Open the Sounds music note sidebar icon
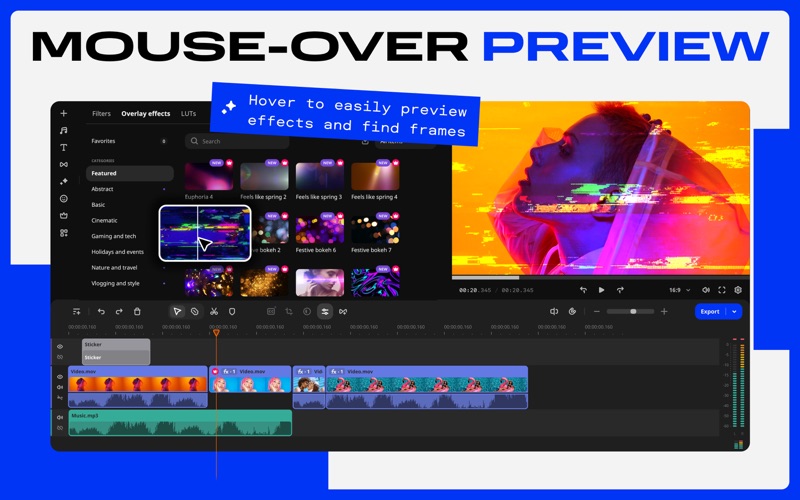The width and height of the screenshot is (800, 500). click(x=63, y=131)
